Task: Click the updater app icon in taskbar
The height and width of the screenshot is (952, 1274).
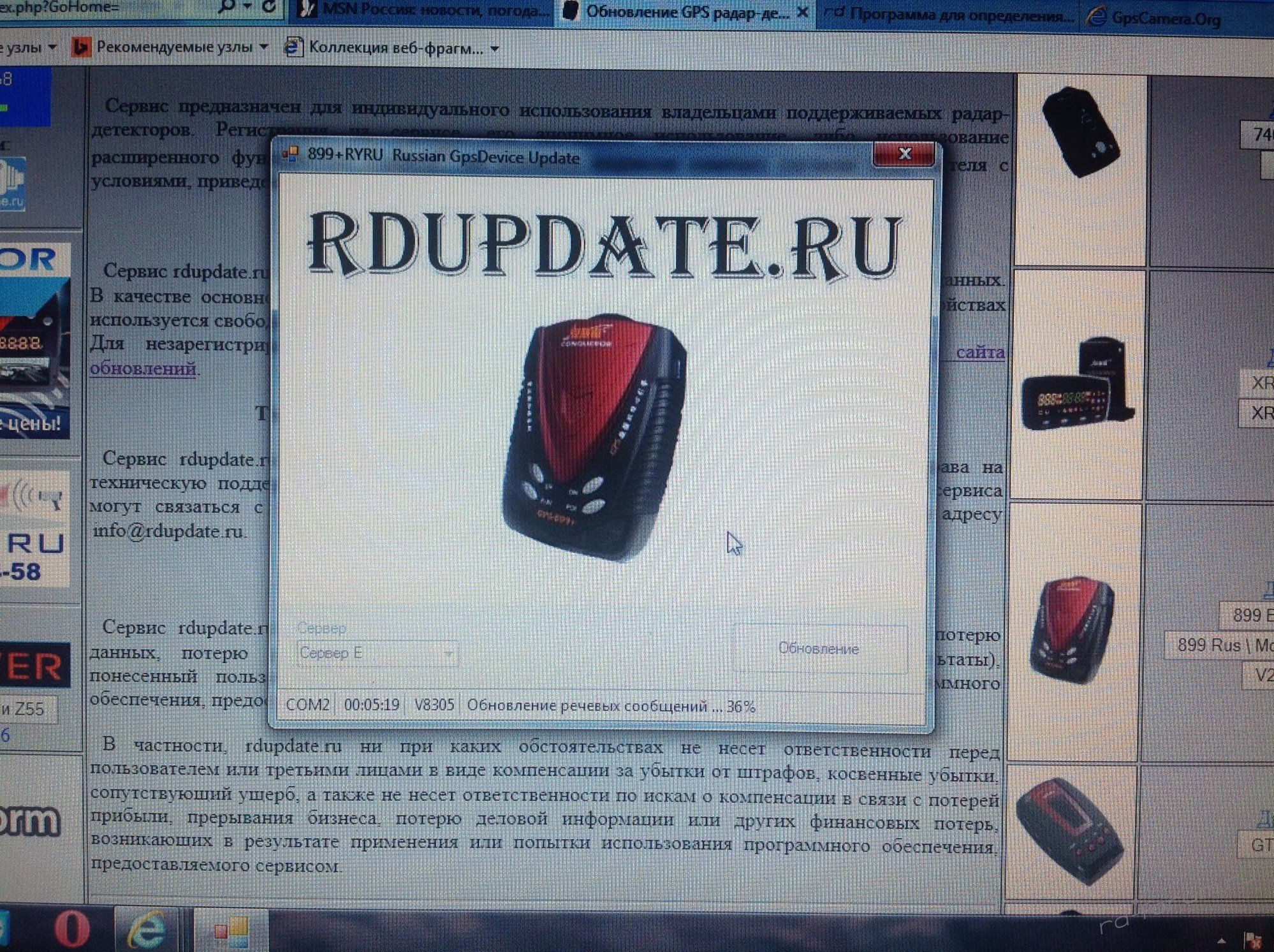Action: click(x=231, y=931)
